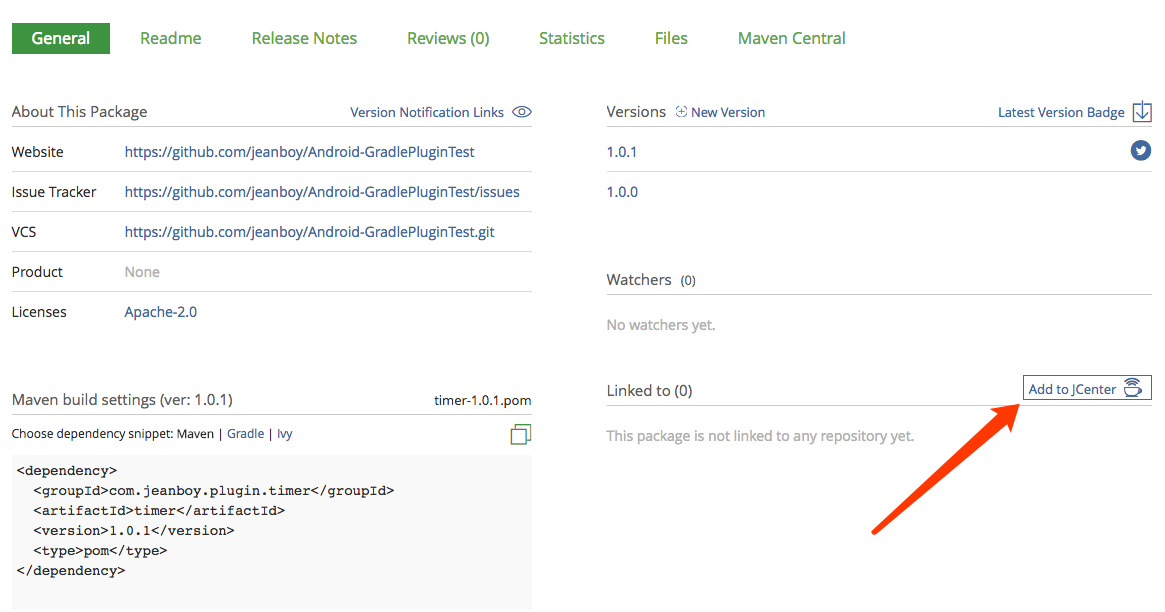Click Latest Version Badge link
The width and height of the screenshot is (1165, 612).
(x=1061, y=112)
